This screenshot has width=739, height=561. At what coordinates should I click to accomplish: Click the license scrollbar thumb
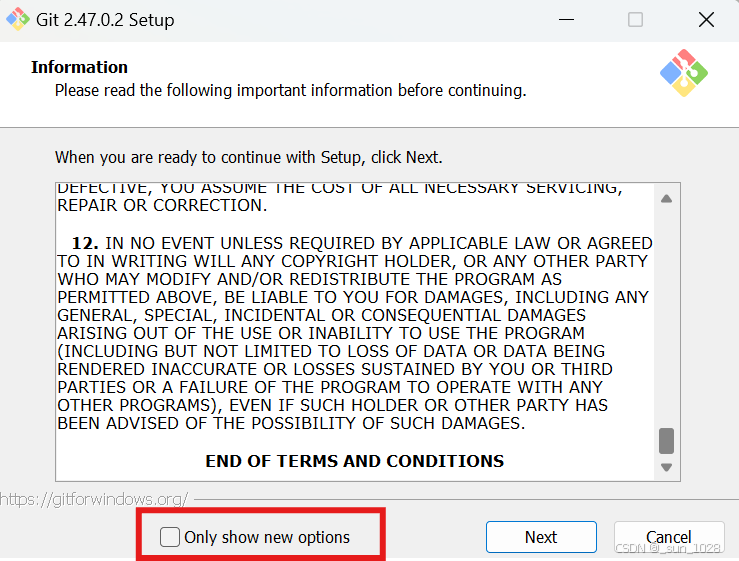[667, 441]
